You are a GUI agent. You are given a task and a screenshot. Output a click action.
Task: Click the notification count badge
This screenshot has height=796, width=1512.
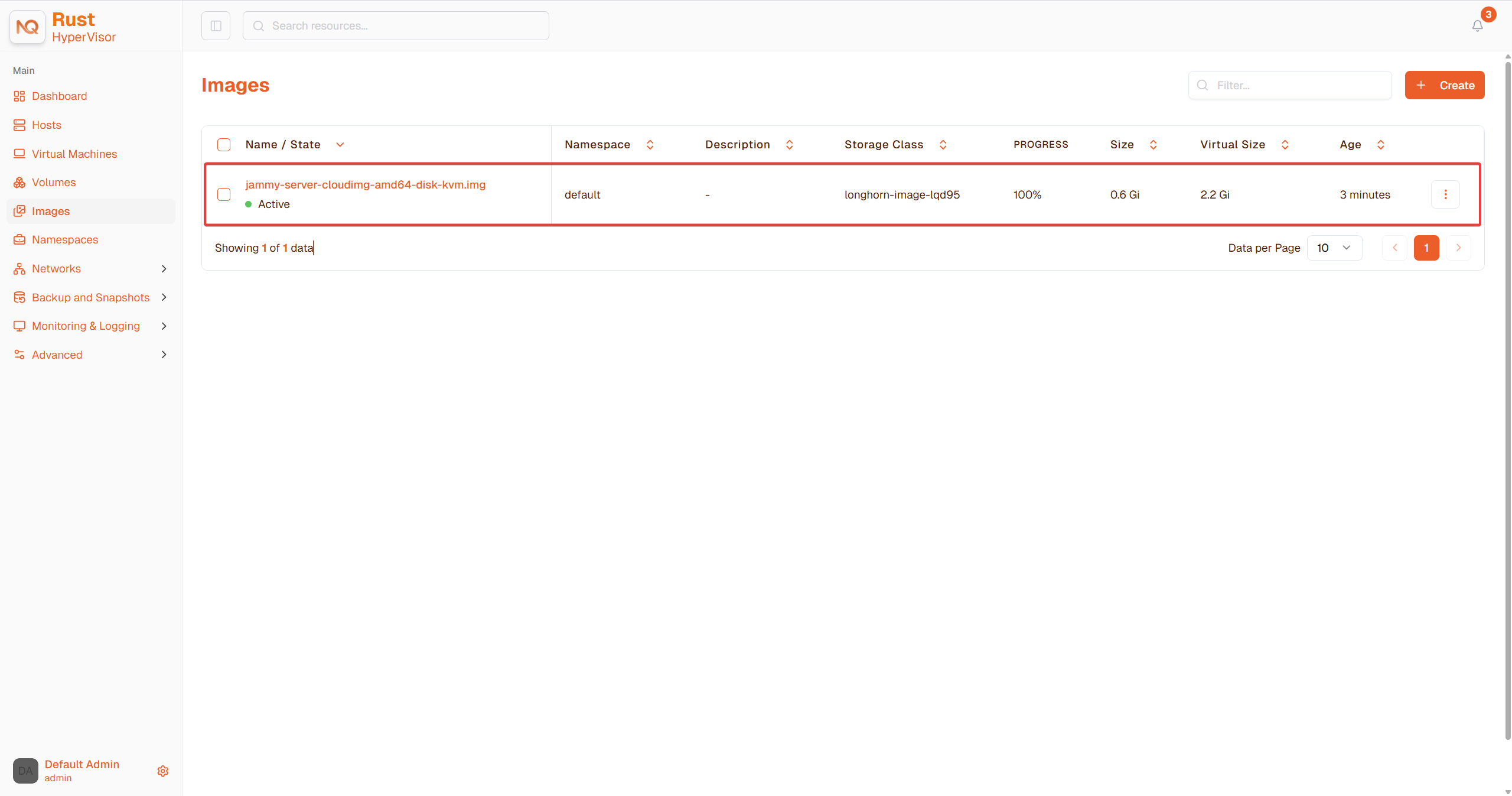tap(1488, 15)
